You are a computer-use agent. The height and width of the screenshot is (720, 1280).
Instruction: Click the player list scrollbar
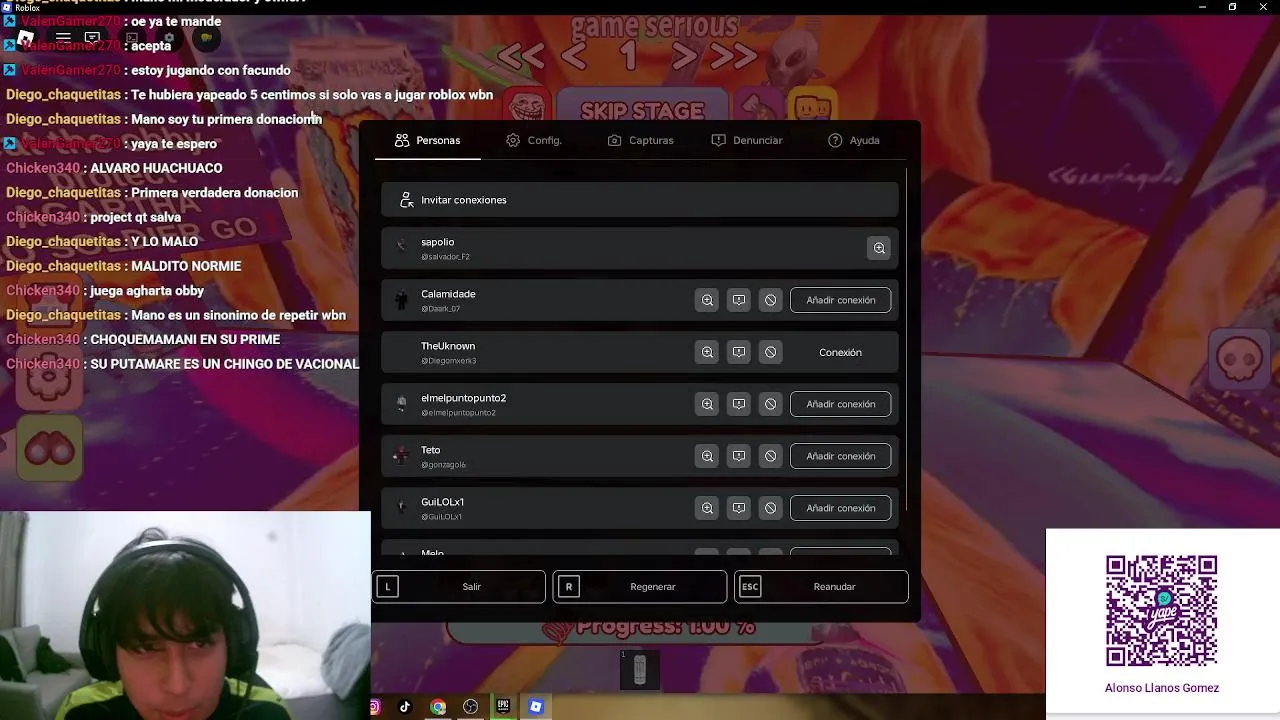click(906, 340)
